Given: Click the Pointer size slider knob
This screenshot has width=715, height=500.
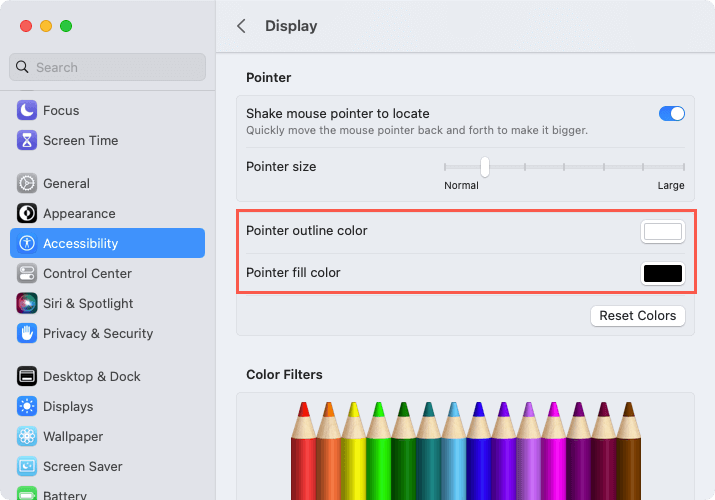Looking at the screenshot, I should pos(485,167).
